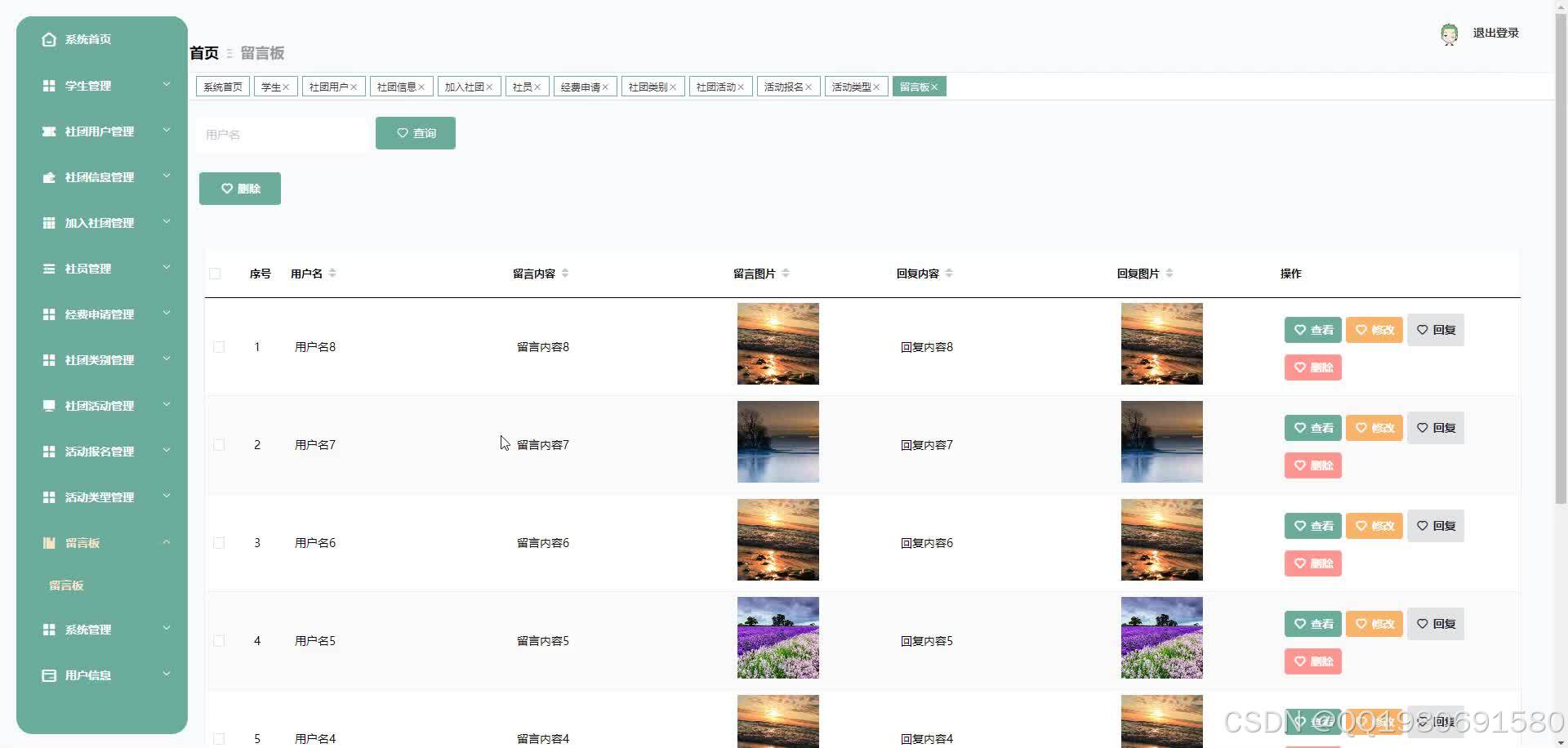Close the 加入社团 tab with its x

click(x=489, y=87)
